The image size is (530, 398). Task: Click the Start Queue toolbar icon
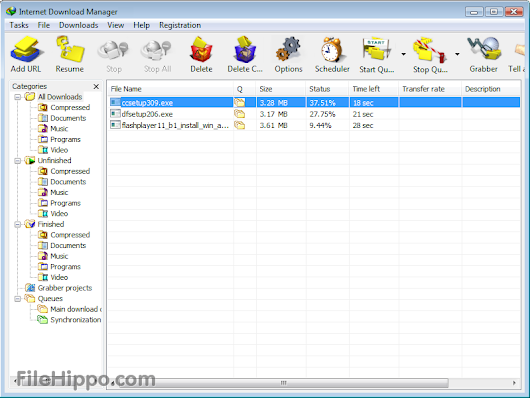(376, 55)
